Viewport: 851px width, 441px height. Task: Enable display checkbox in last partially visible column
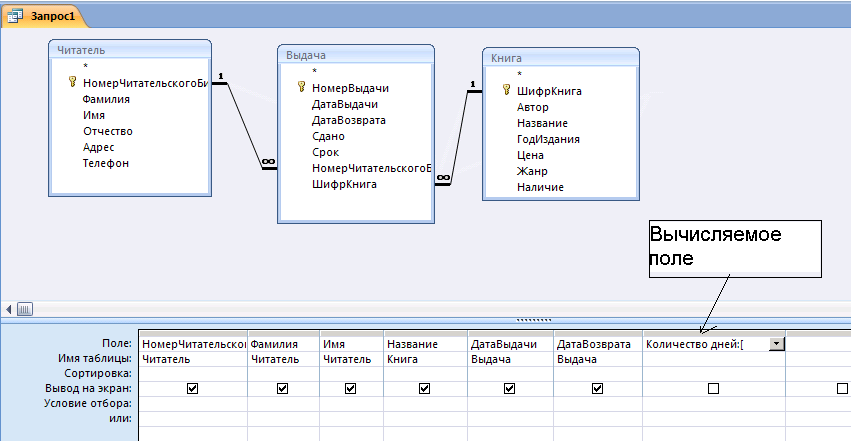842,388
